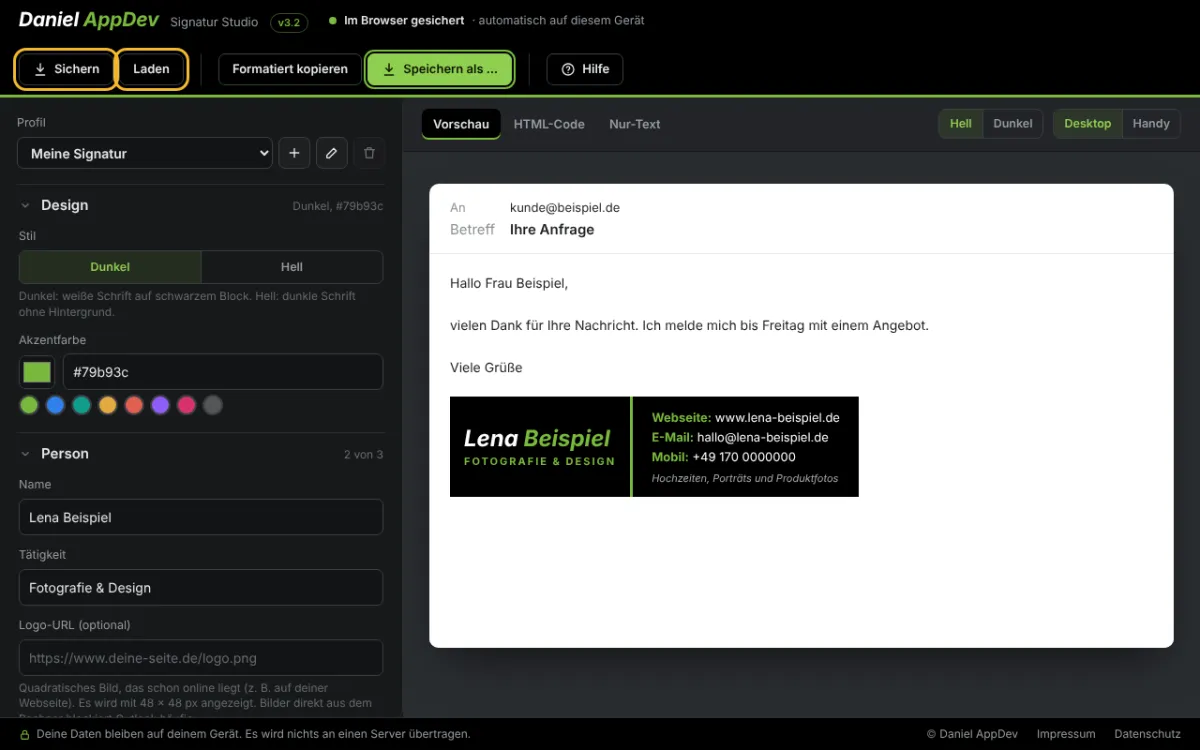
Task: Click Formatiert kopieren
Action: click(290, 69)
